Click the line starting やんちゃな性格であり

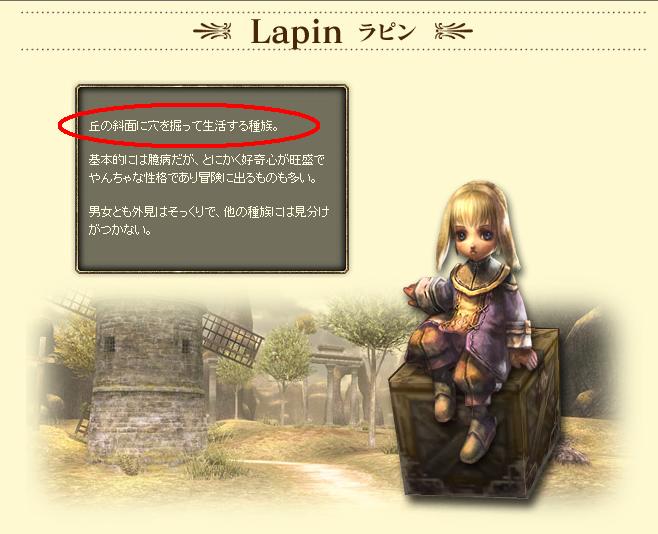coord(202,178)
